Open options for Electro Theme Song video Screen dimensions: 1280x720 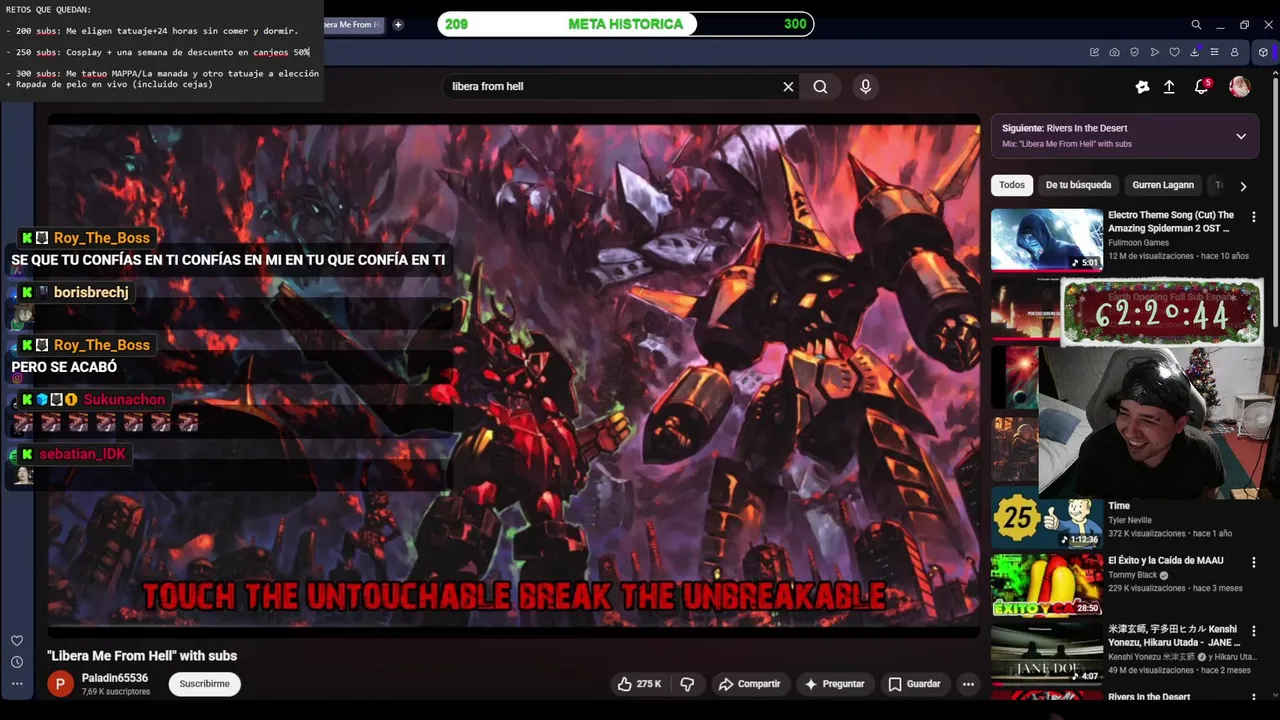point(1253,217)
